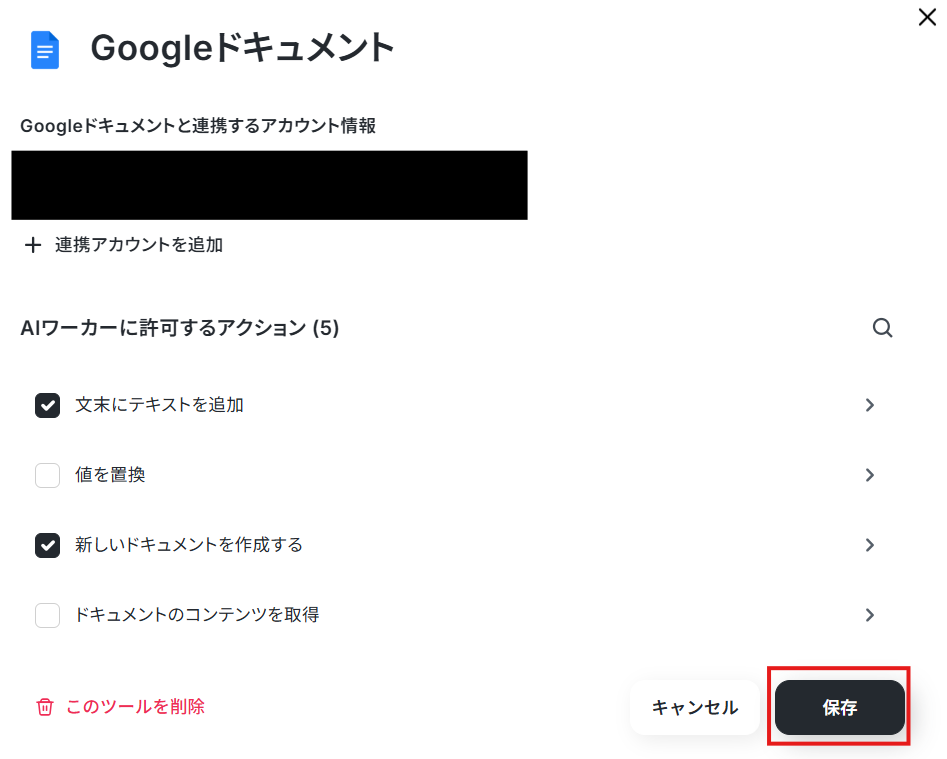Click 連携アカウントを追加 link text

(139, 245)
